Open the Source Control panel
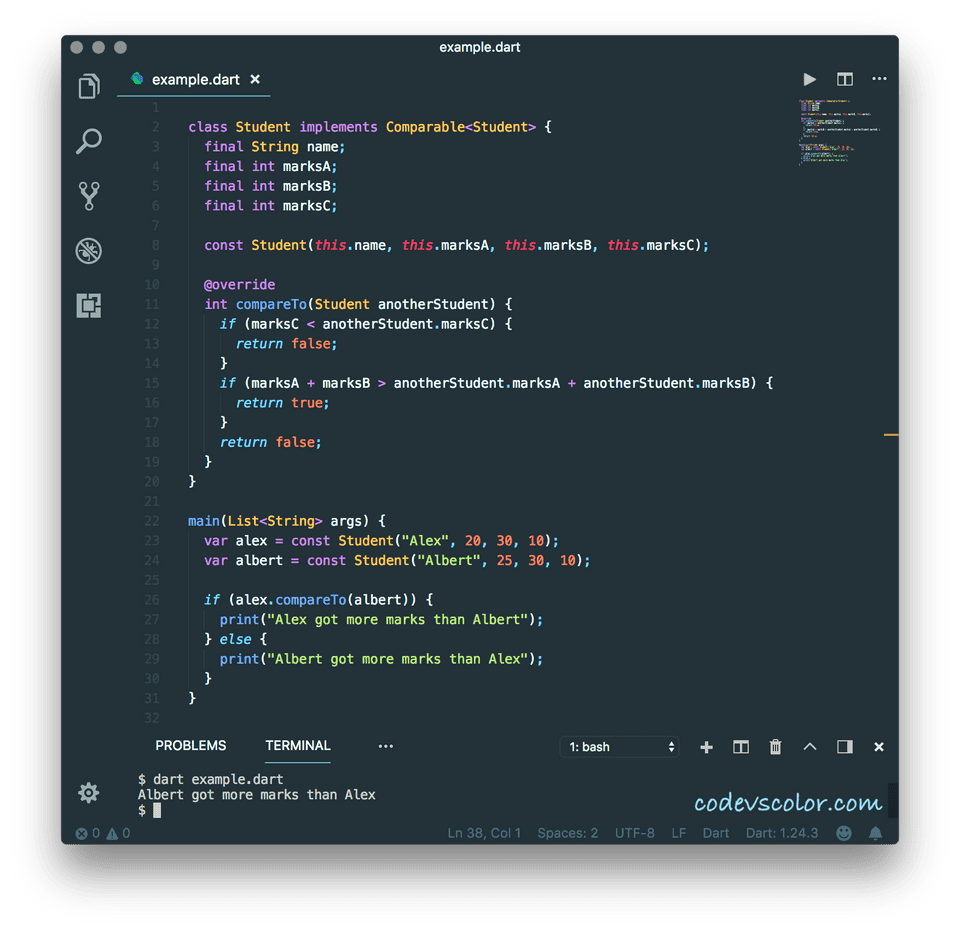The height and width of the screenshot is (932, 960). [x=89, y=196]
